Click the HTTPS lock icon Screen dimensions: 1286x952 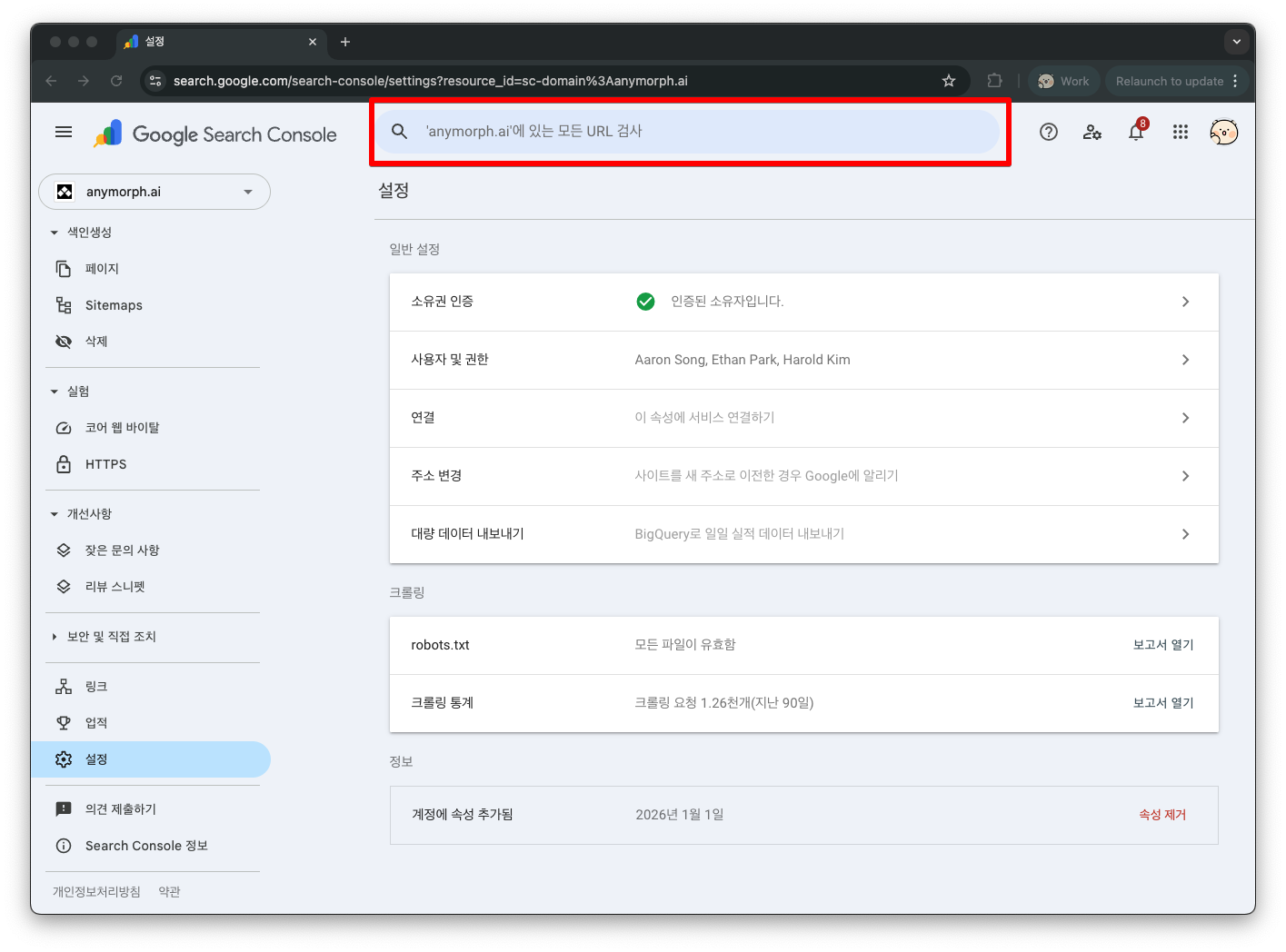click(64, 463)
